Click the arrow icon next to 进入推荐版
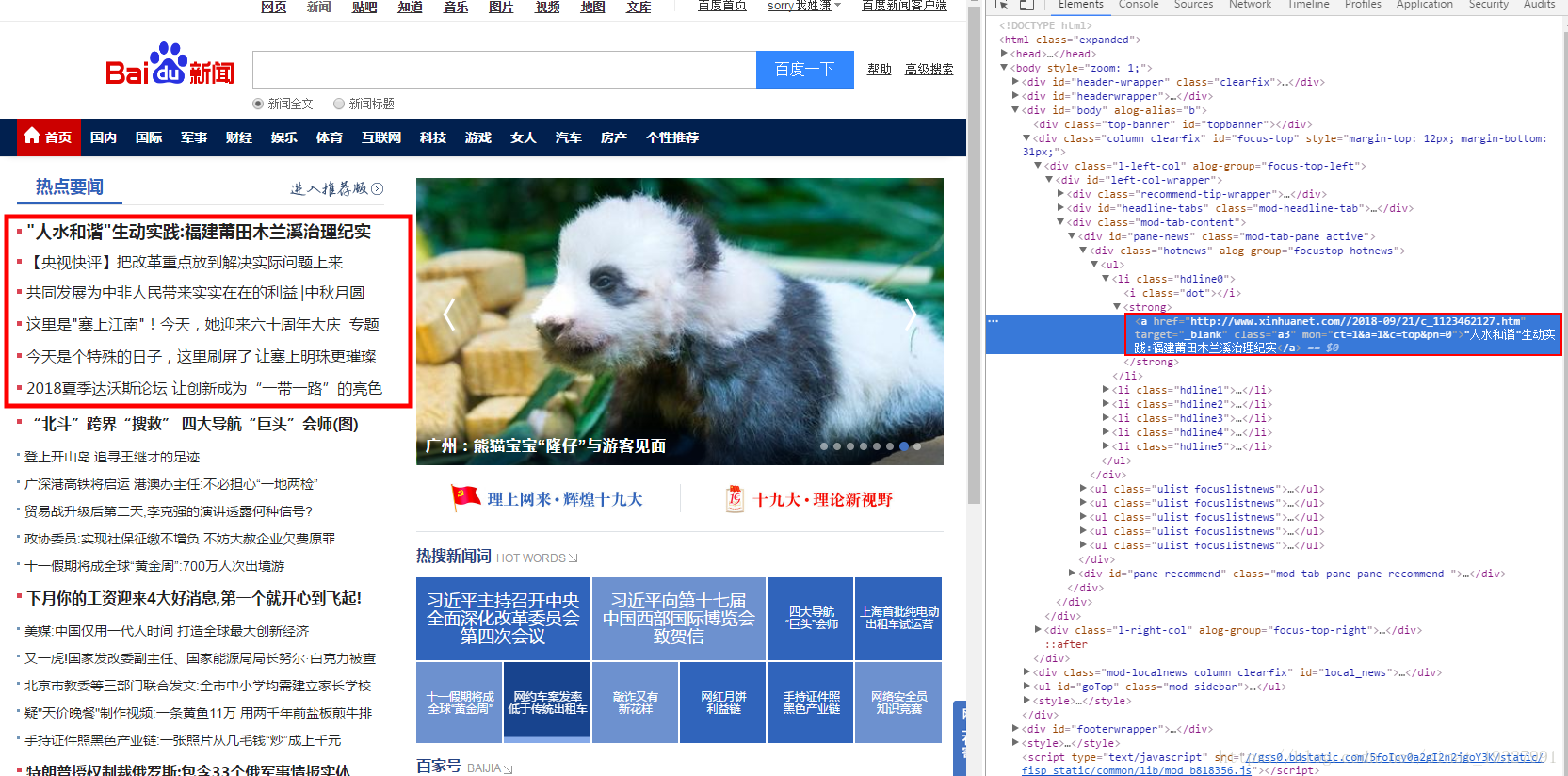This screenshot has height=776, width=1568. pyautogui.click(x=378, y=188)
